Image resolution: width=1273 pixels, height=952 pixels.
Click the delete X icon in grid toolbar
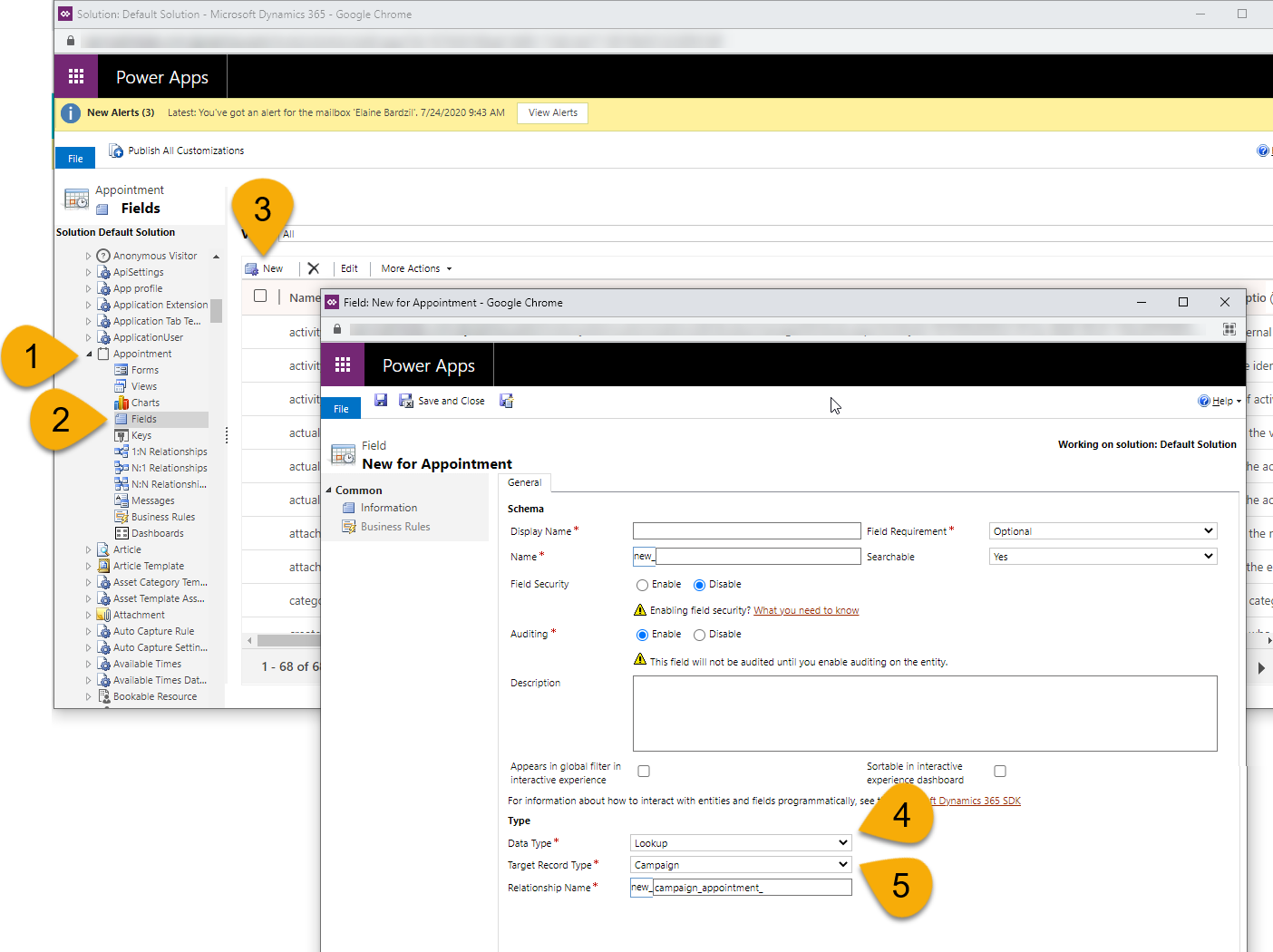[314, 268]
